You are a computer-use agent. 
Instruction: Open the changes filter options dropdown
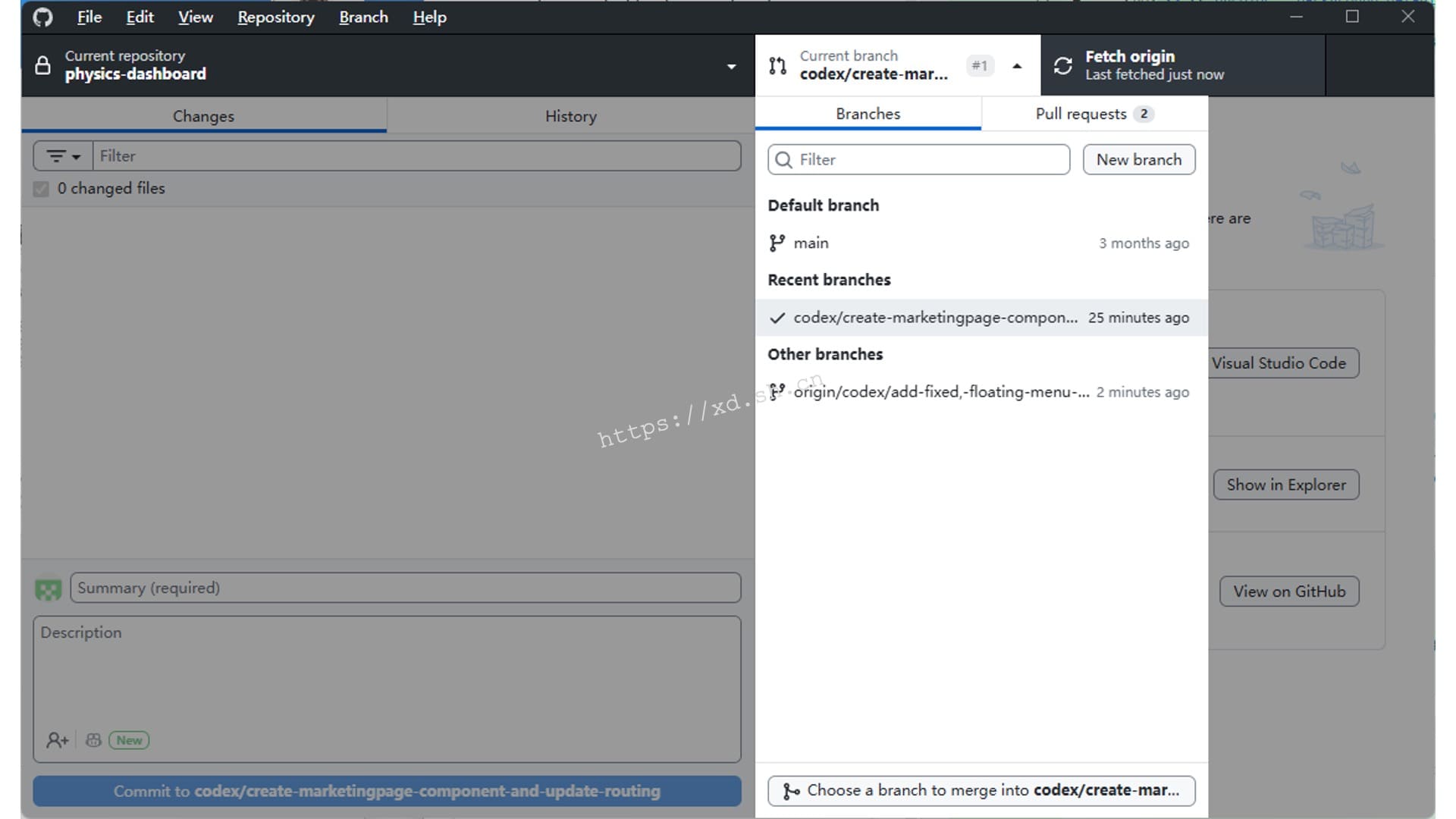(x=63, y=156)
